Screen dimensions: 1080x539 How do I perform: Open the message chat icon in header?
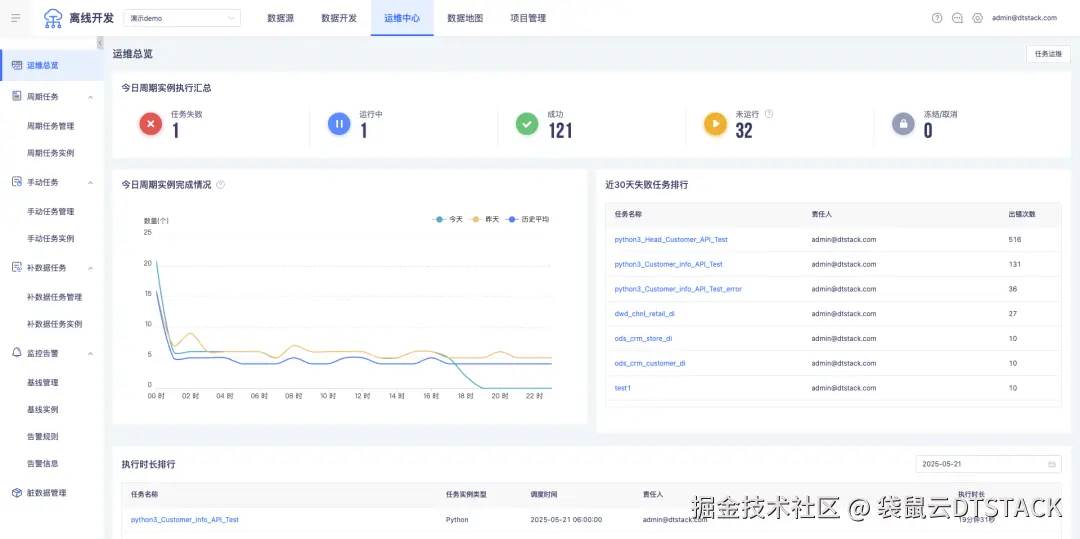pyautogui.click(x=957, y=19)
